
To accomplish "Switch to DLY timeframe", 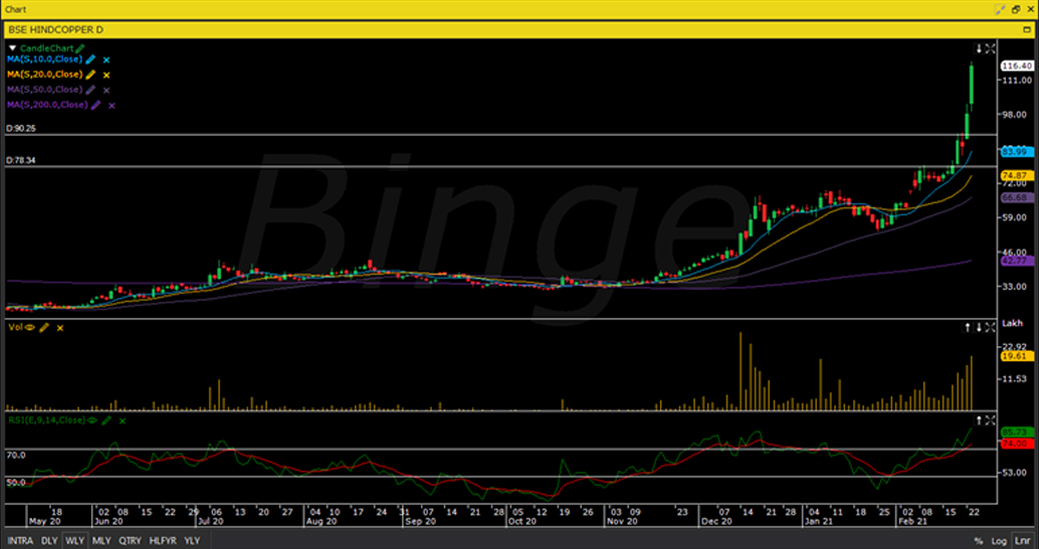I will coord(49,540).
